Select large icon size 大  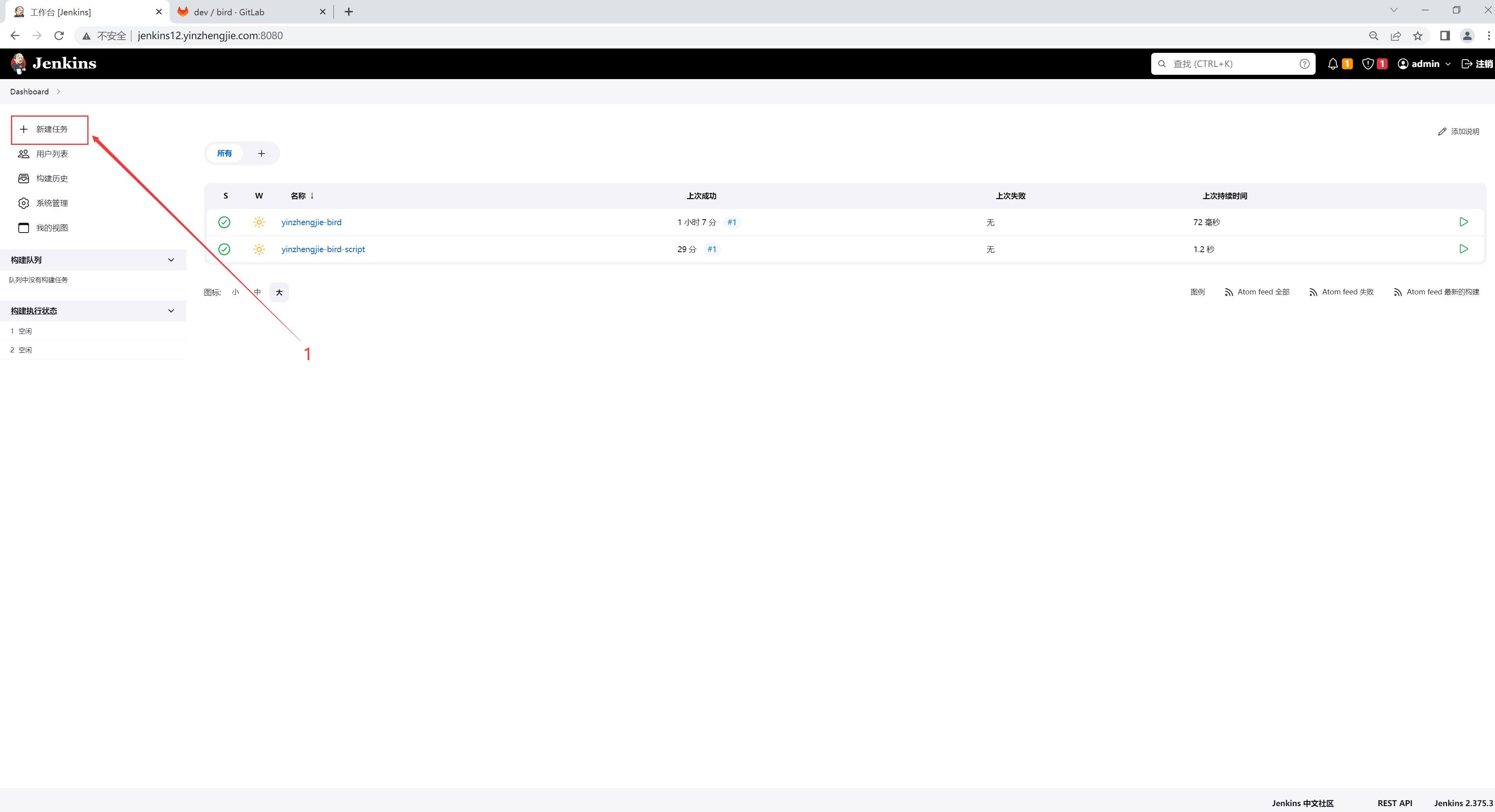pyautogui.click(x=279, y=292)
